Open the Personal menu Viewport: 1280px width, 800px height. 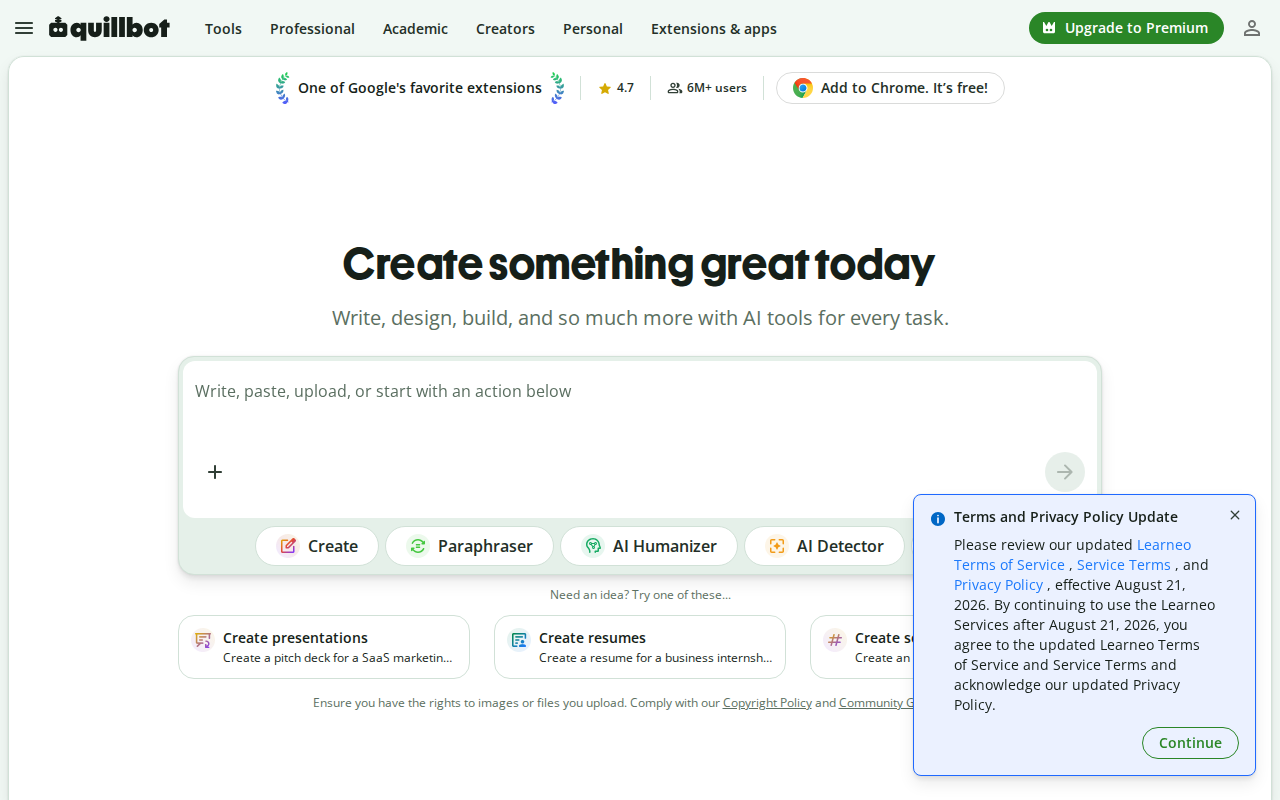click(593, 28)
